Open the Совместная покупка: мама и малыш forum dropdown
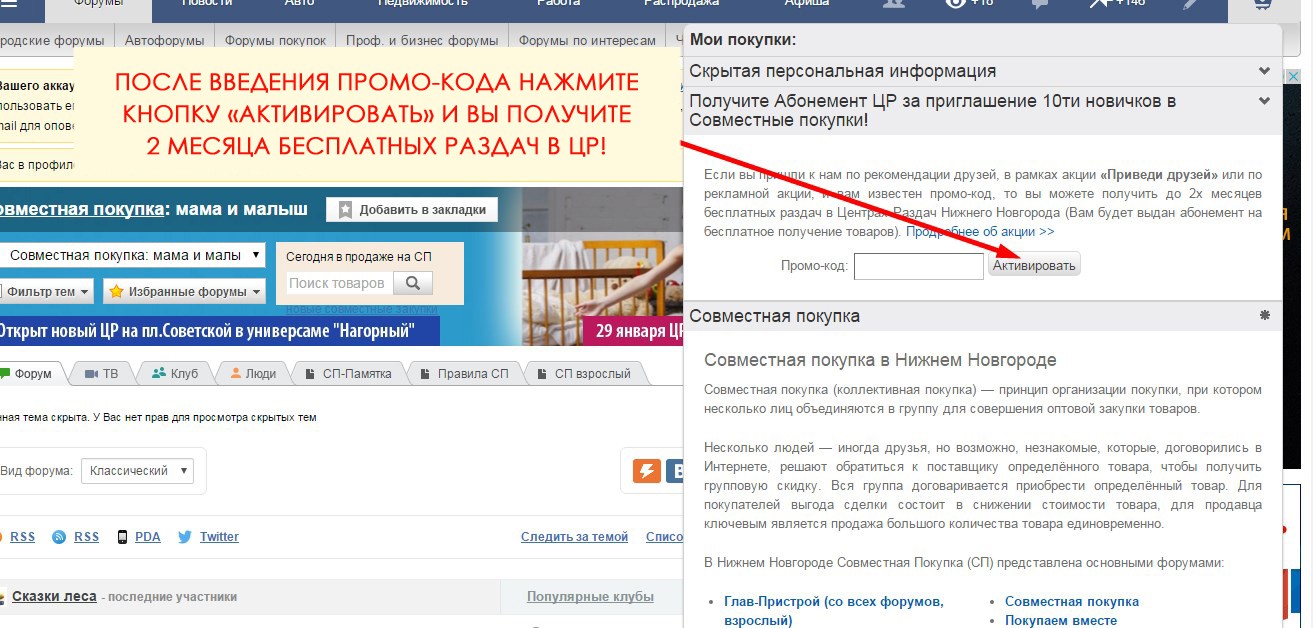The height and width of the screenshot is (628, 1313). [x=134, y=255]
